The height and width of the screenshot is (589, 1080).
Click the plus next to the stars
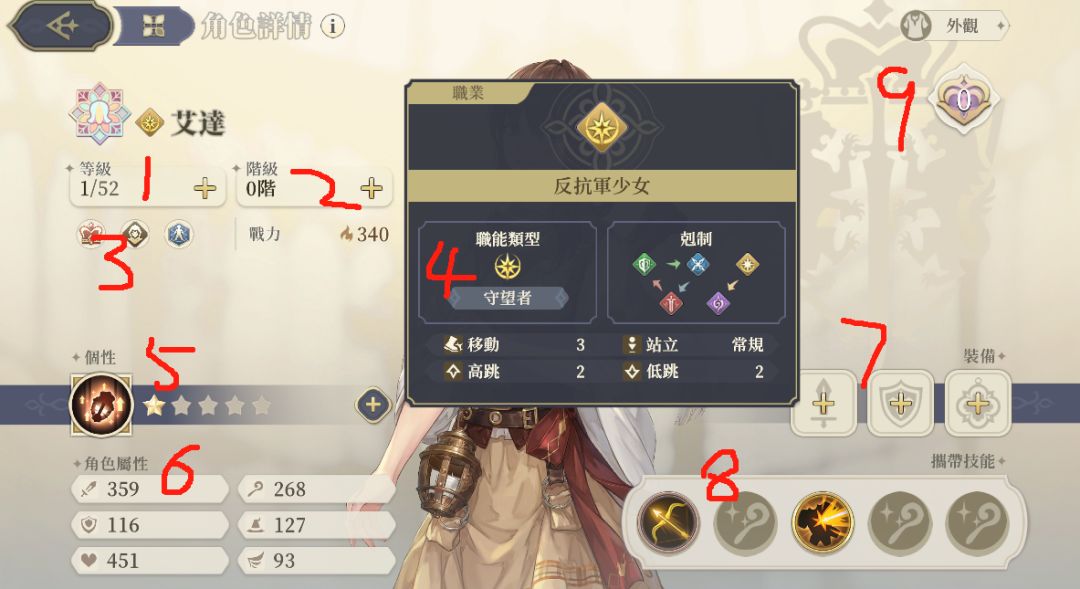[373, 404]
